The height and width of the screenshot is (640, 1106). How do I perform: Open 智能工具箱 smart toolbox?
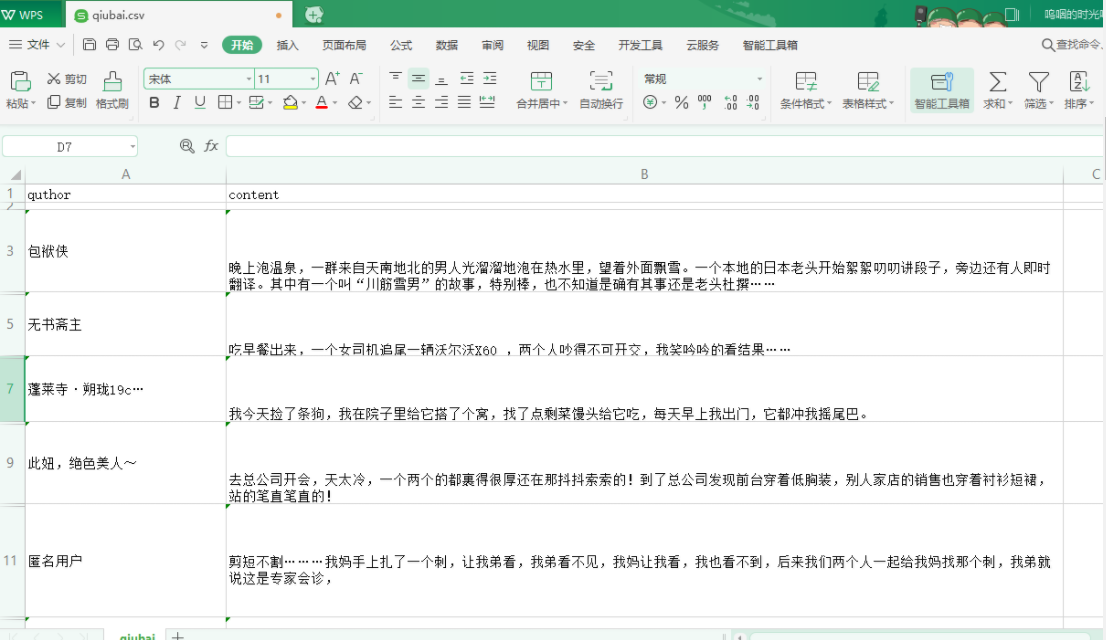[942, 90]
